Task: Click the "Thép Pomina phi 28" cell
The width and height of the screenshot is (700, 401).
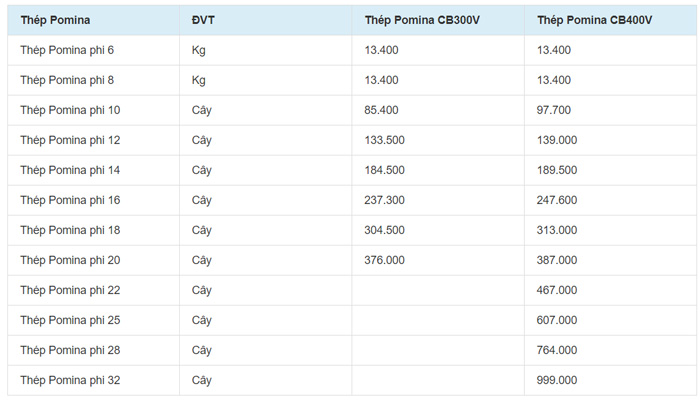Action: pyautogui.click(x=70, y=350)
